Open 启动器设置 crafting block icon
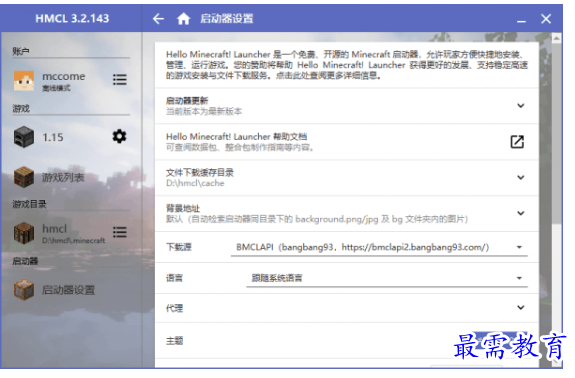This screenshot has width=575, height=378. [24, 290]
